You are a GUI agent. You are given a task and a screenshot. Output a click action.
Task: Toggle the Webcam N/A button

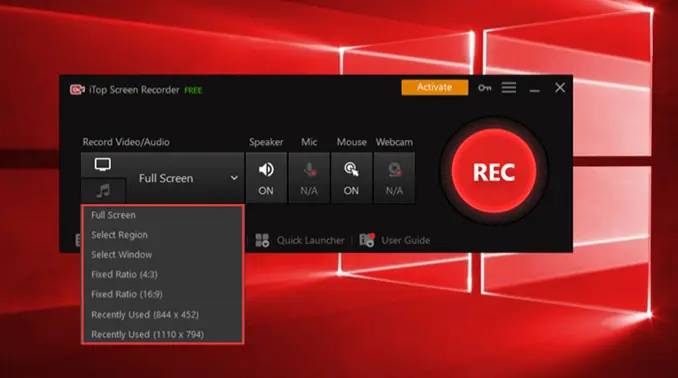coord(394,177)
